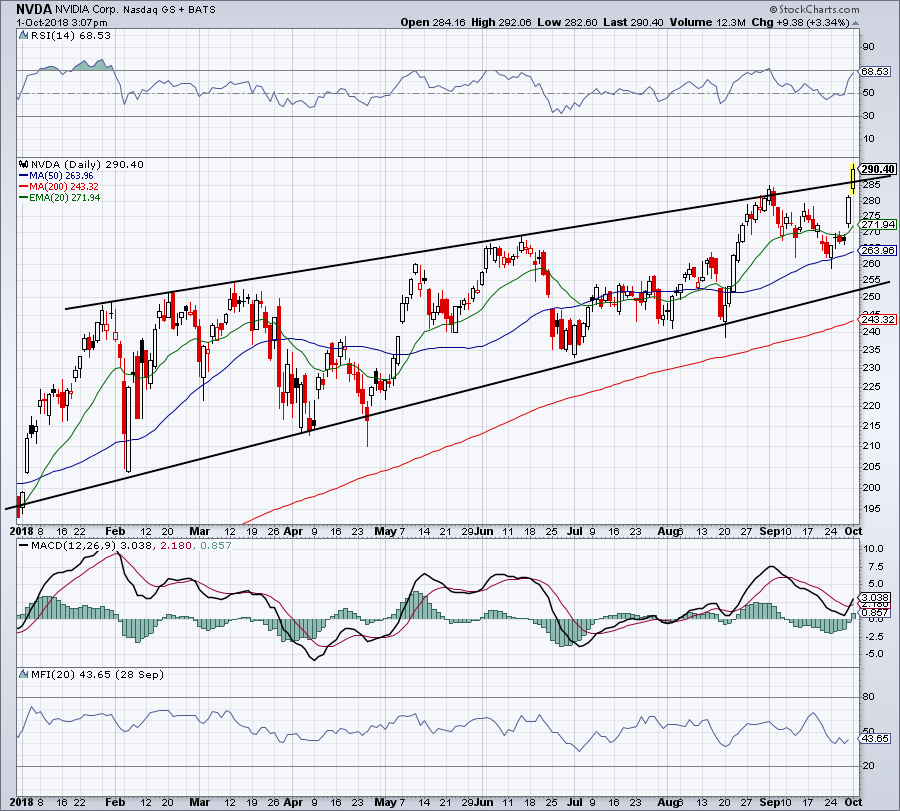This screenshot has height=811, width=900.
Task: Click the 90 level on RSI axis
Action: point(868,47)
